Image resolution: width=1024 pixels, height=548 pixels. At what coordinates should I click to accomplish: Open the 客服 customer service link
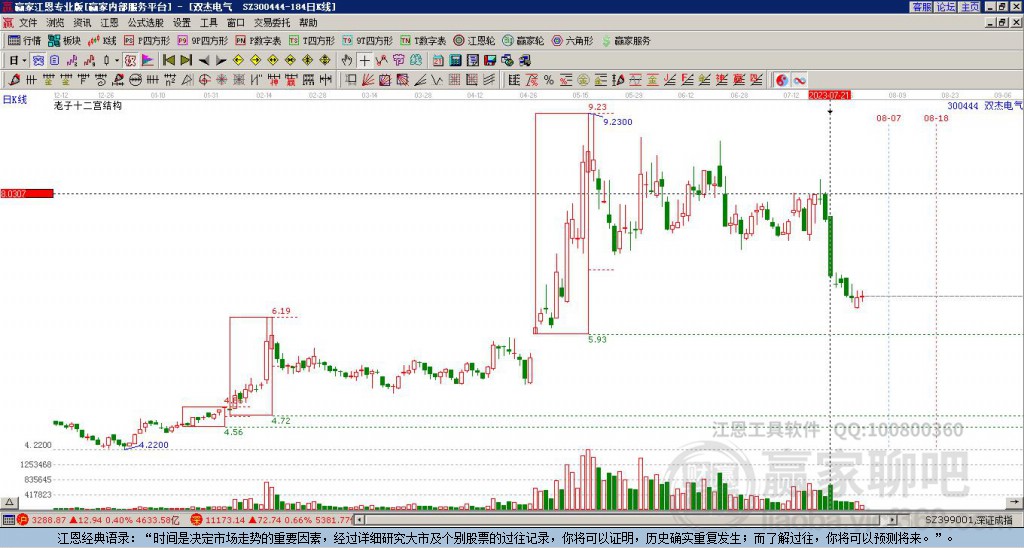921,7
